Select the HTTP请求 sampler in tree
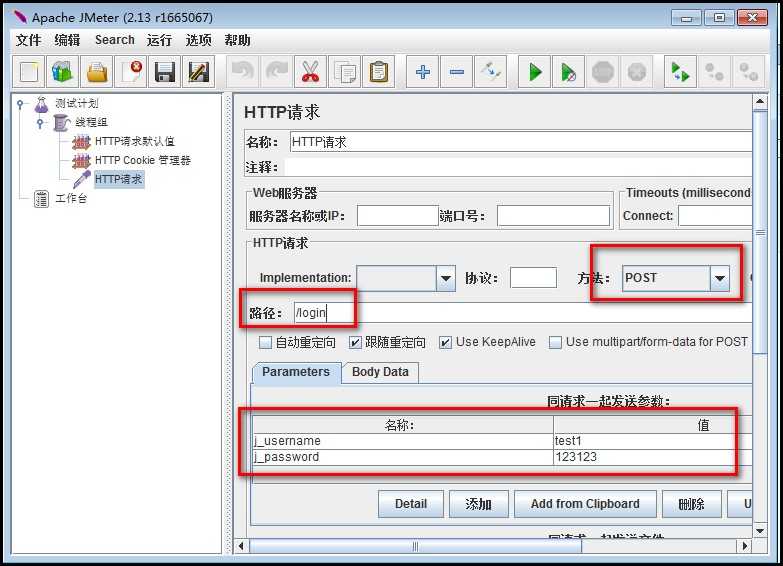The image size is (783, 566). [x=119, y=179]
